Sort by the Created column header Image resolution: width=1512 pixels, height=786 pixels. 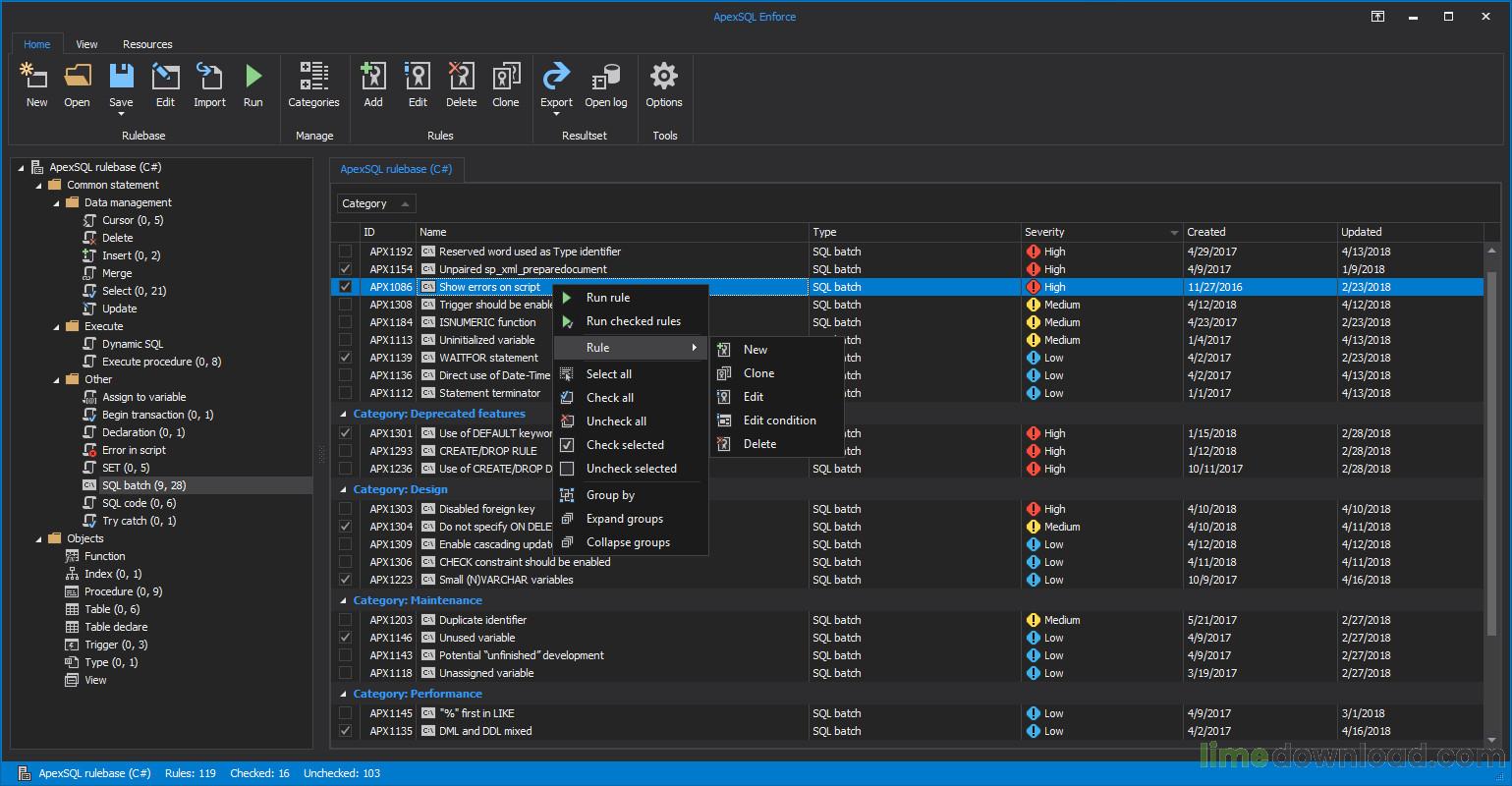(1260, 233)
